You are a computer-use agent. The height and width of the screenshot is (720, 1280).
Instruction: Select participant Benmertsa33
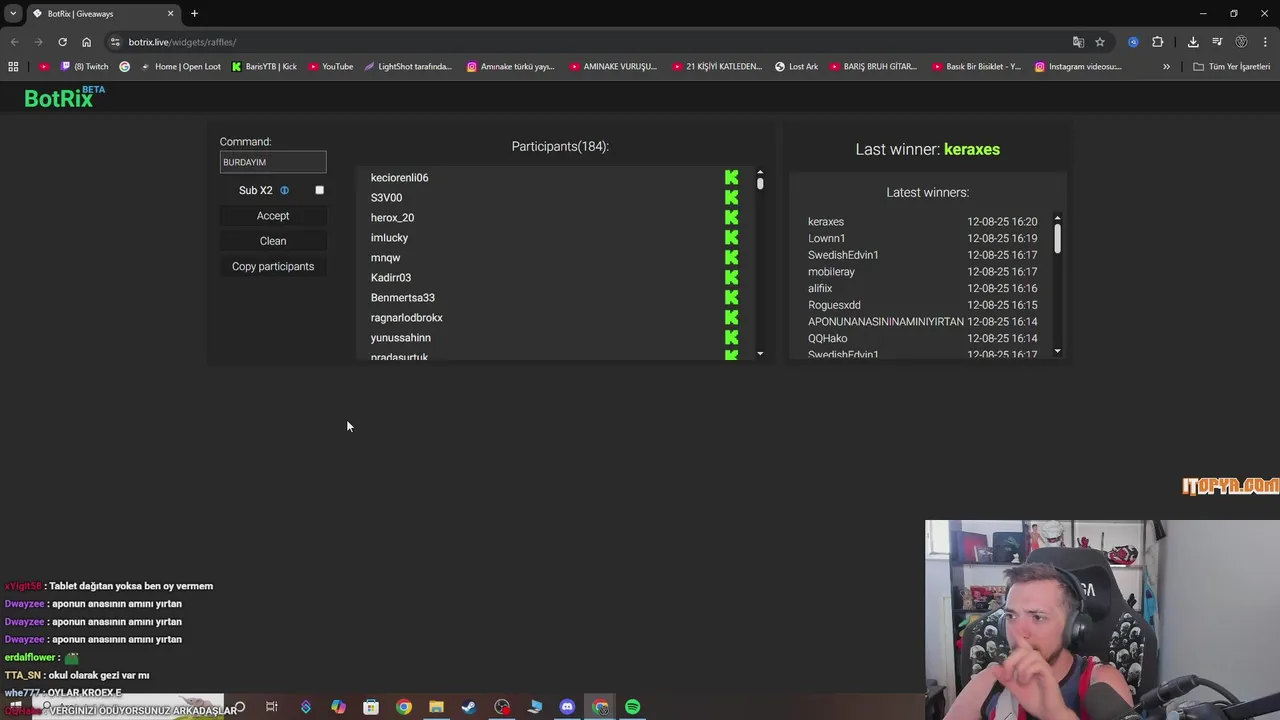[x=403, y=298]
